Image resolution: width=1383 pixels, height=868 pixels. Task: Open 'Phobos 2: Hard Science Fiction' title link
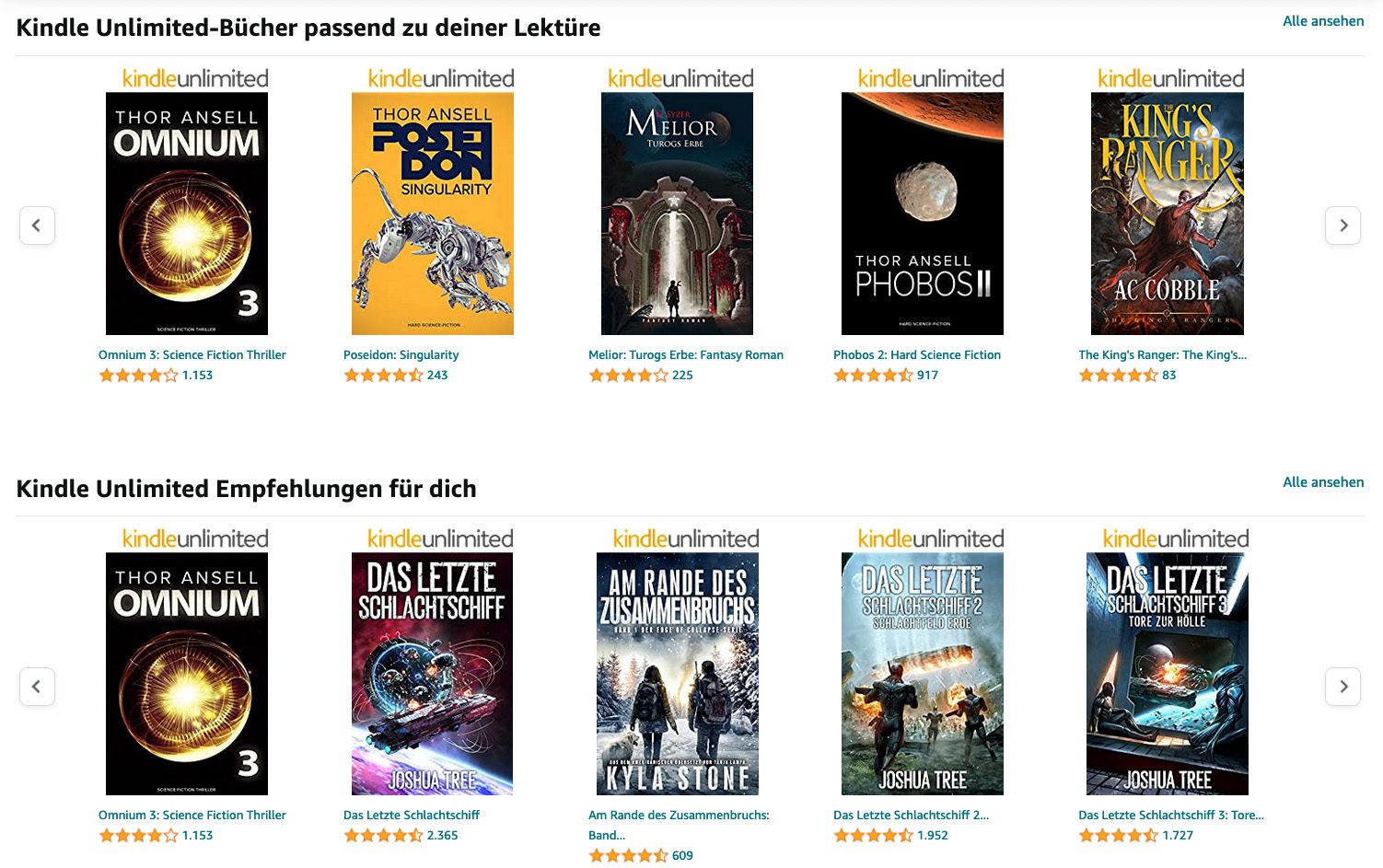[917, 355]
